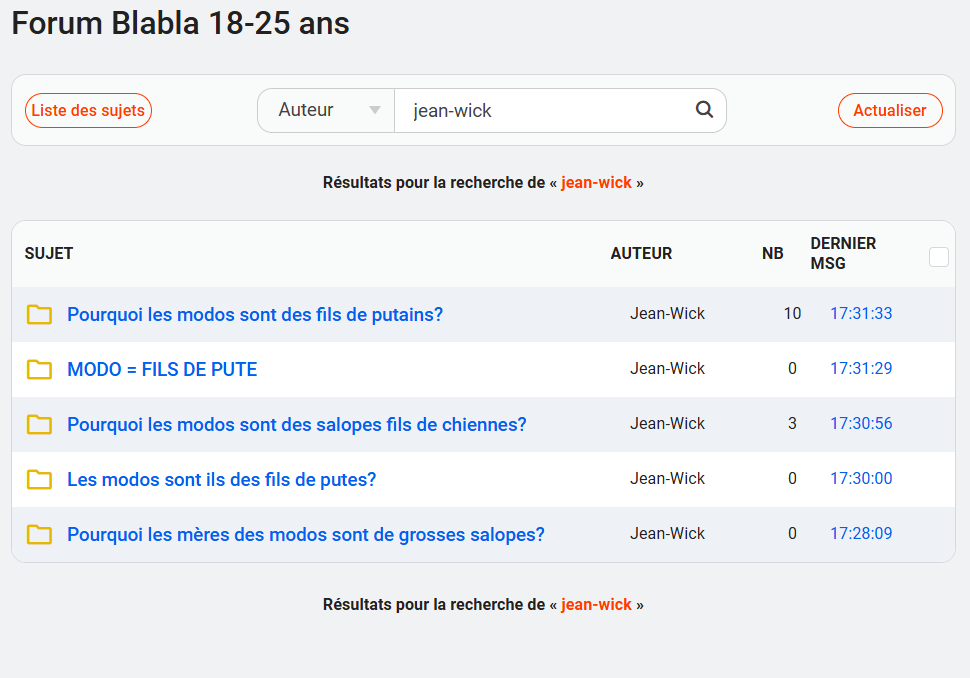Click the dropdown arrow next to Auteur
970x678 pixels.
pos(374,110)
